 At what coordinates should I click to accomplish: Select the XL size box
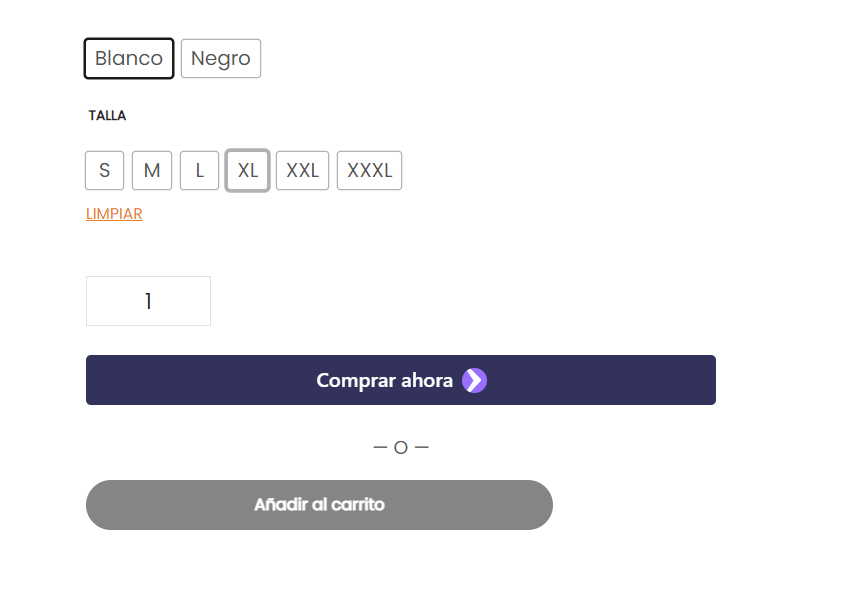248,170
